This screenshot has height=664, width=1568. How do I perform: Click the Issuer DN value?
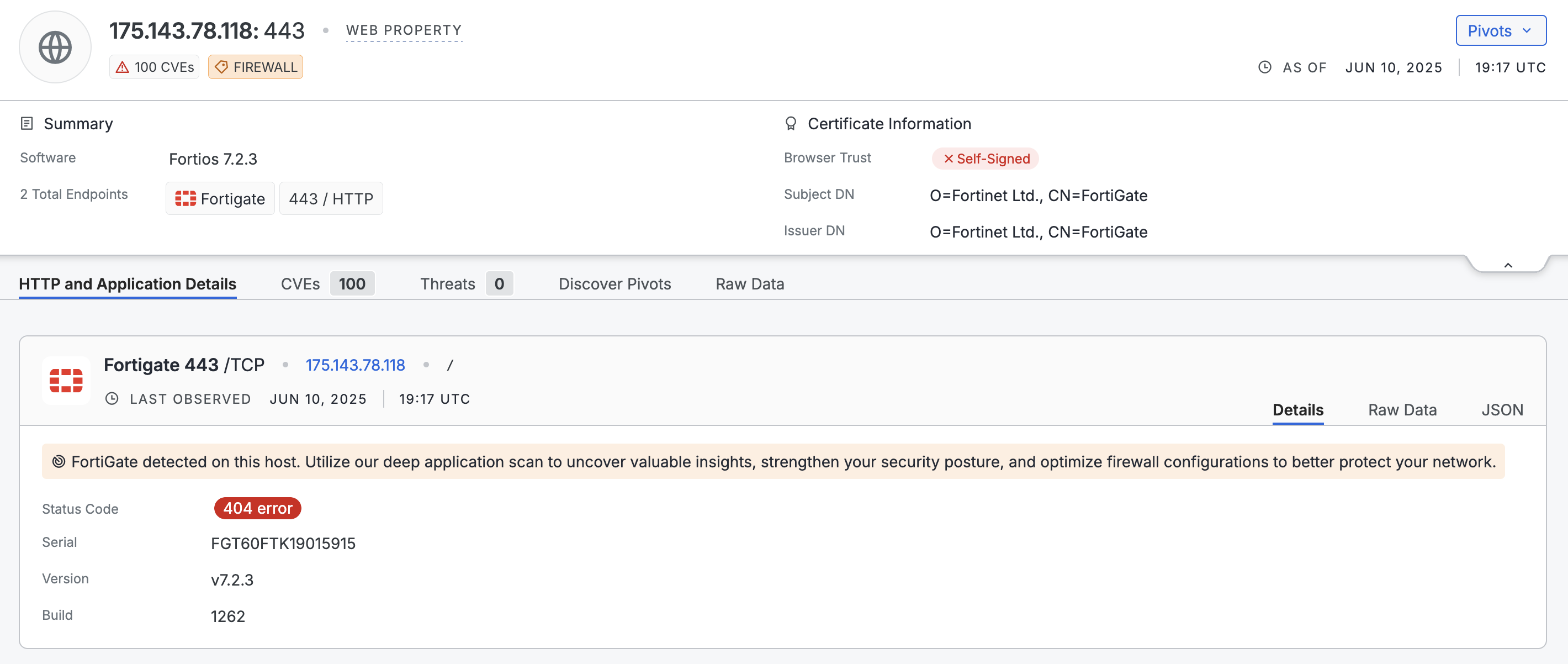1039,232
